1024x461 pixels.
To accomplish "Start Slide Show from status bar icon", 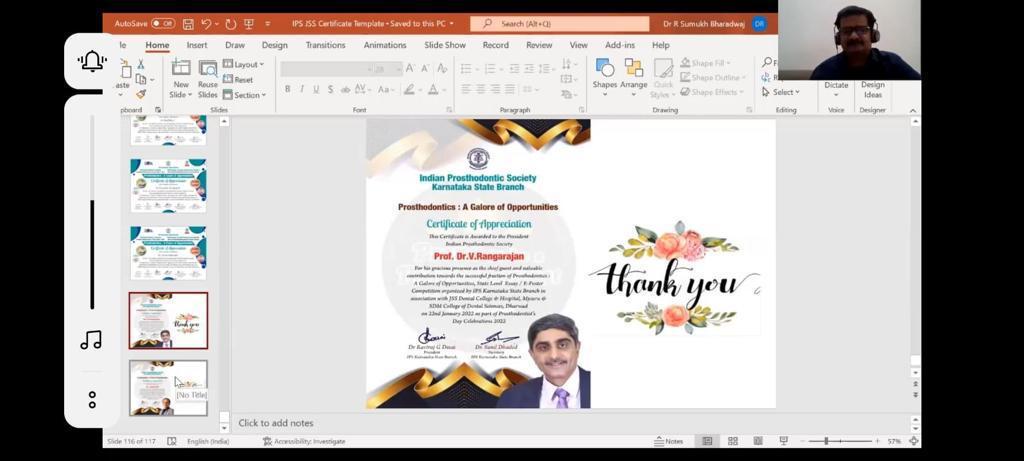I will tap(783, 441).
